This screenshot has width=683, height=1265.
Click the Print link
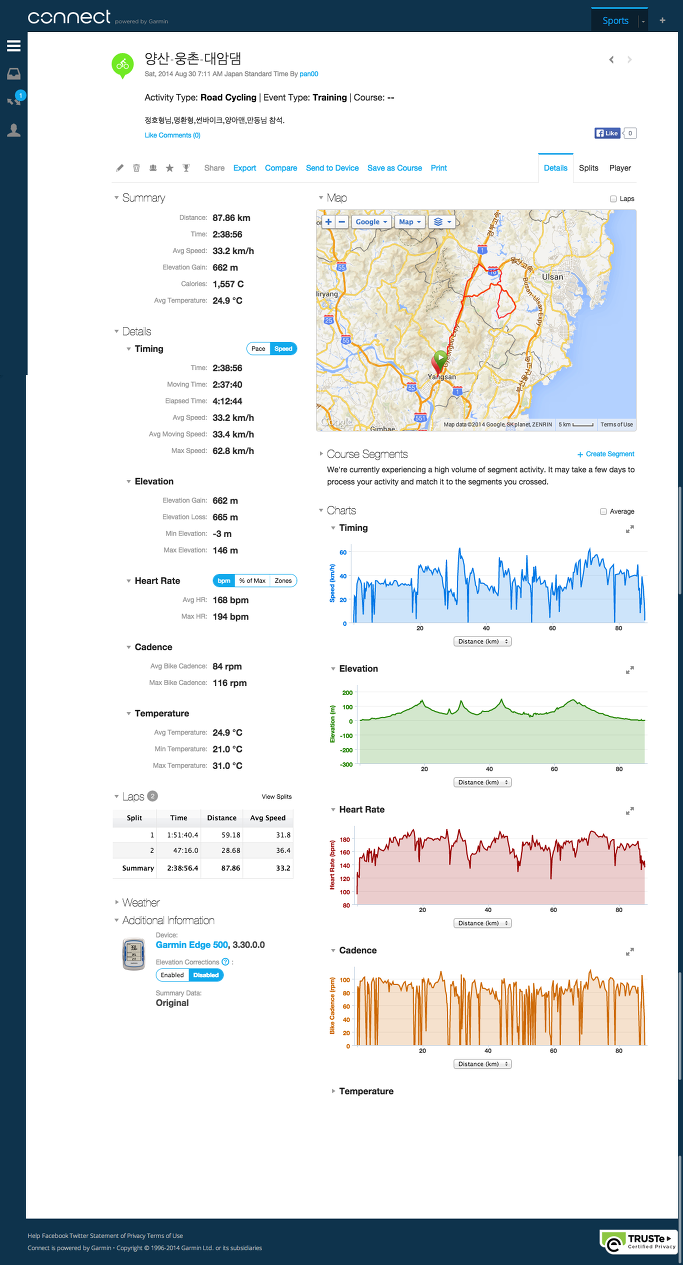coord(439,168)
